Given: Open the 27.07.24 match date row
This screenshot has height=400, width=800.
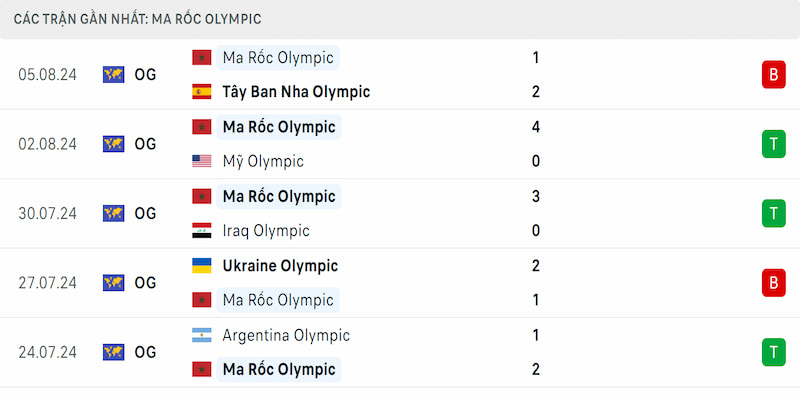Looking at the screenshot, I should click(400, 283).
